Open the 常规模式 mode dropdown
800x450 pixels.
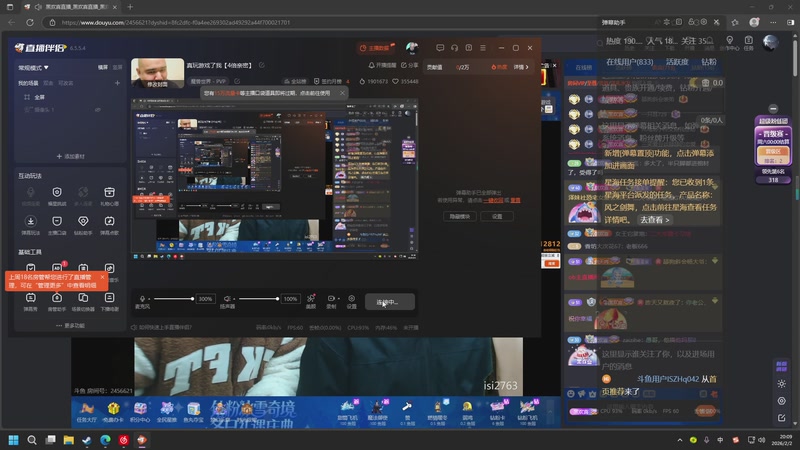pos(33,67)
